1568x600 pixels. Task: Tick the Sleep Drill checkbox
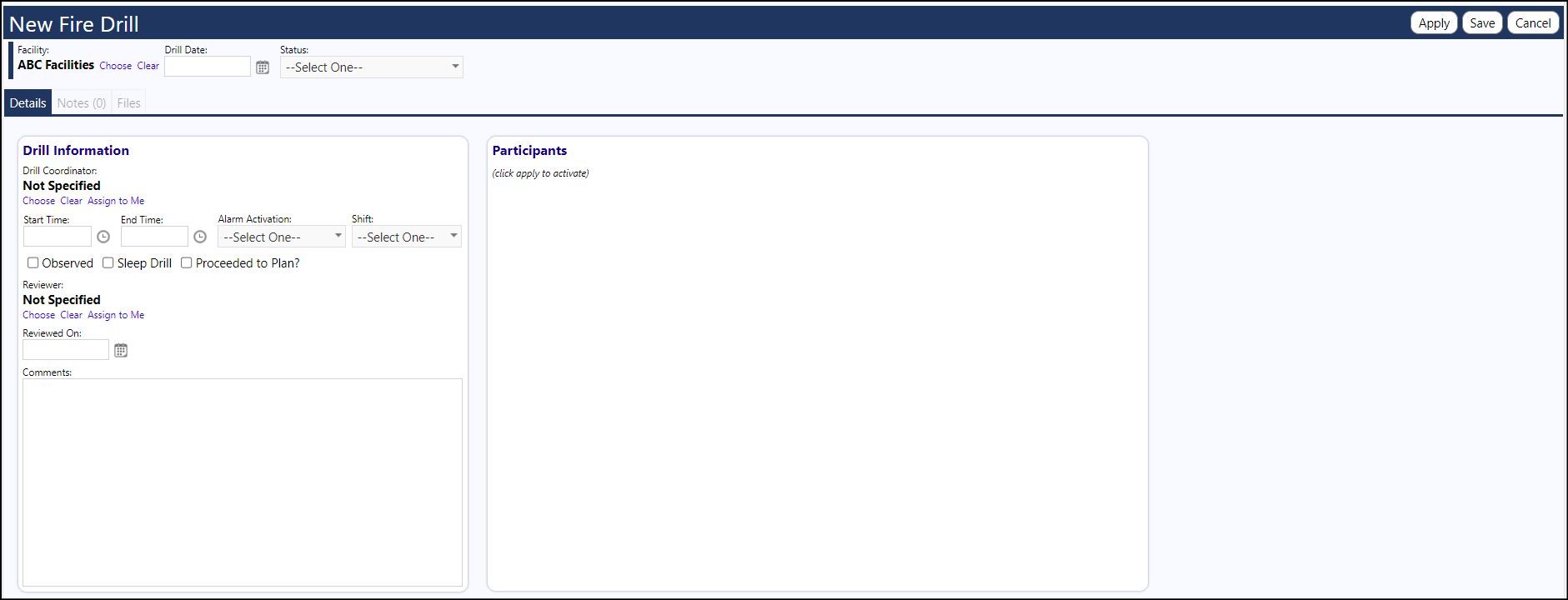click(x=108, y=262)
